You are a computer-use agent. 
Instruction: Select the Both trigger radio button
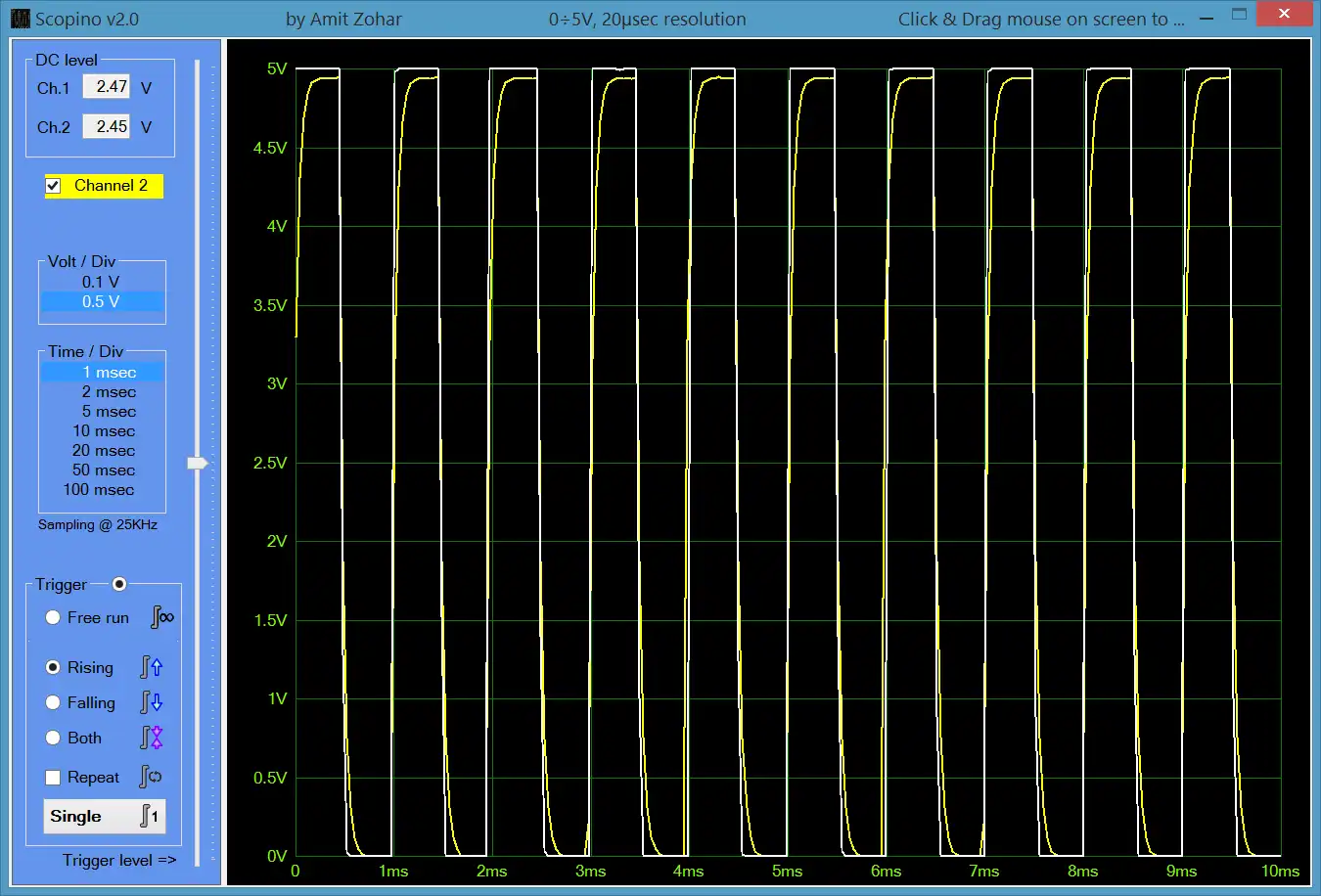(53, 738)
